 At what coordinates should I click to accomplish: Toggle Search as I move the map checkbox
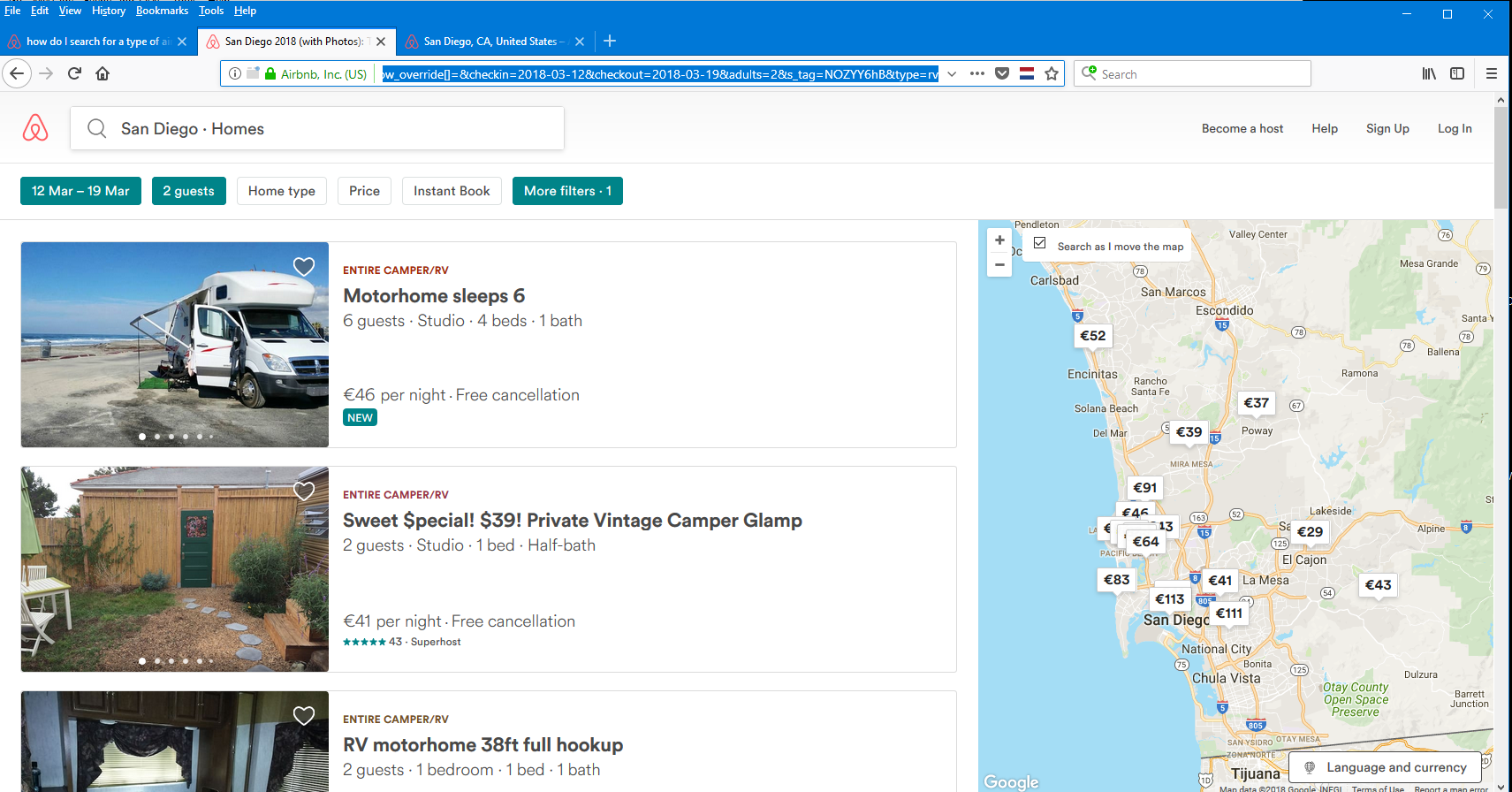click(1040, 243)
